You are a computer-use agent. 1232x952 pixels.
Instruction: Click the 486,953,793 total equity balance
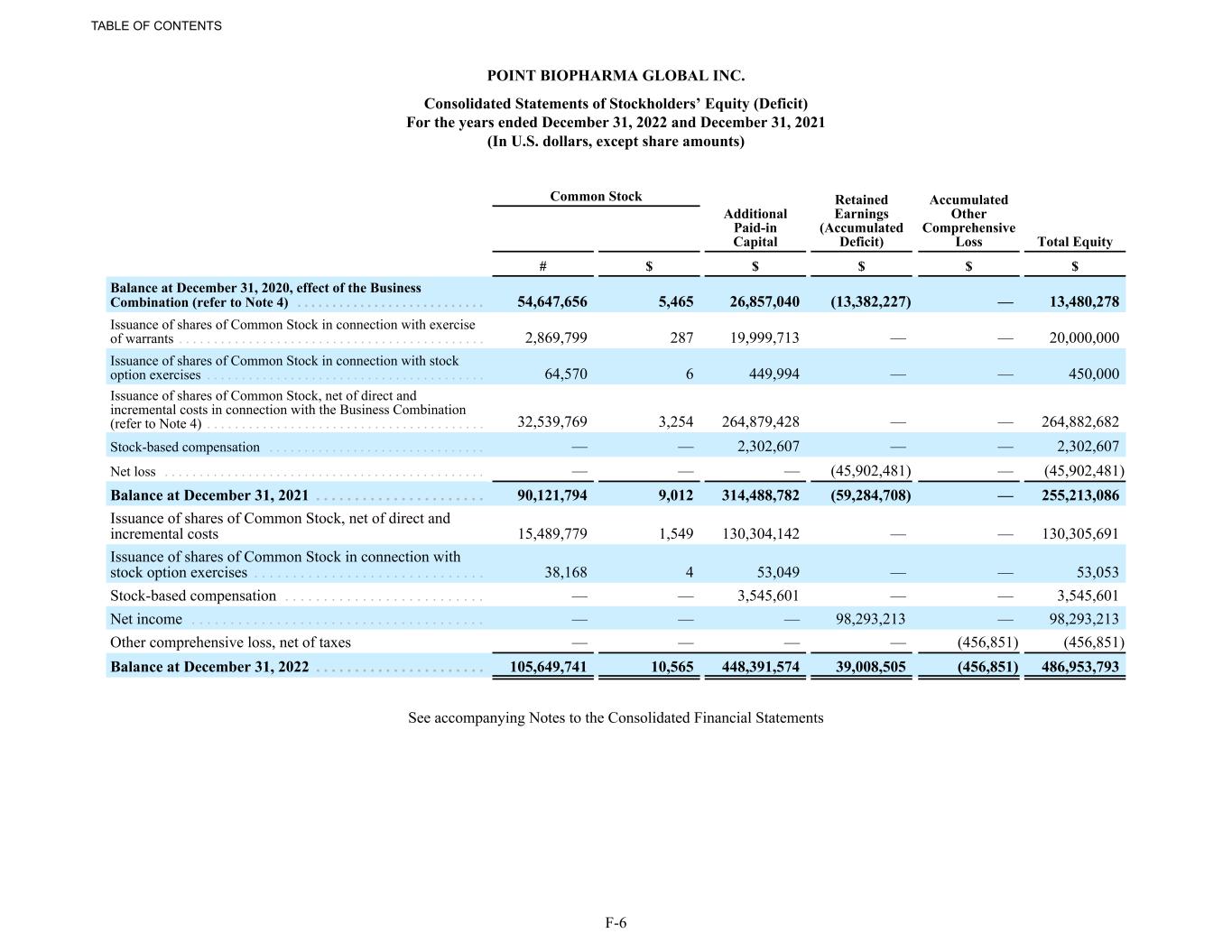point(1074,667)
